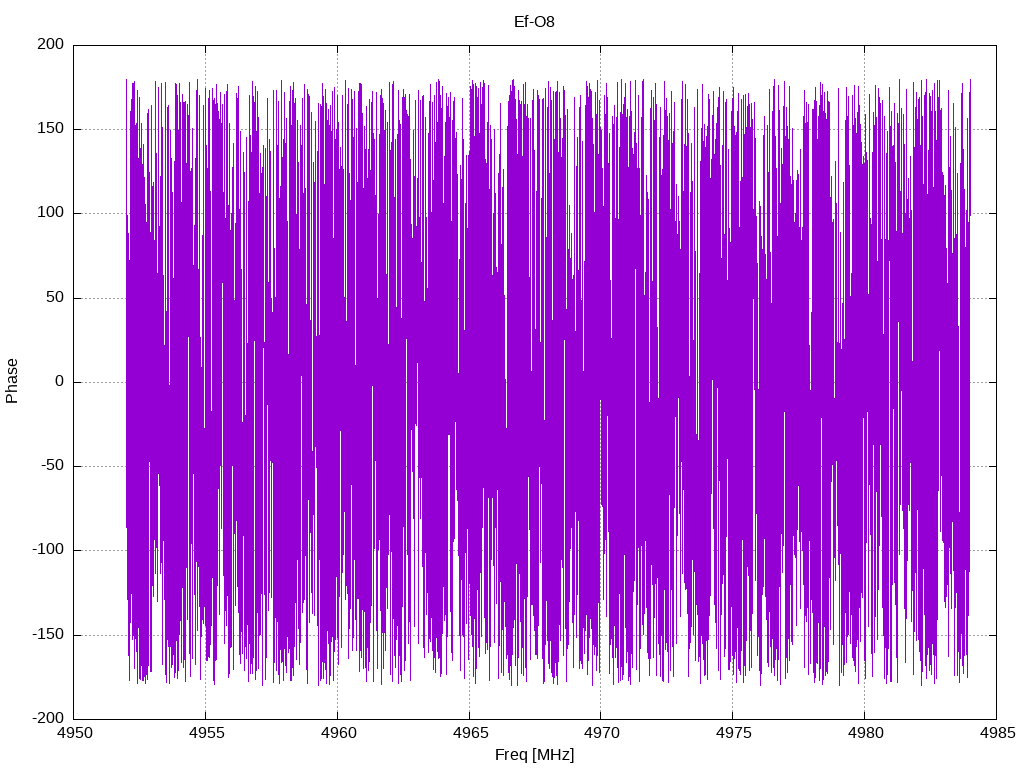Screen dimensions: 1024x768
Task: Select the 4985 x-axis tick label
Action: click(997, 733)
